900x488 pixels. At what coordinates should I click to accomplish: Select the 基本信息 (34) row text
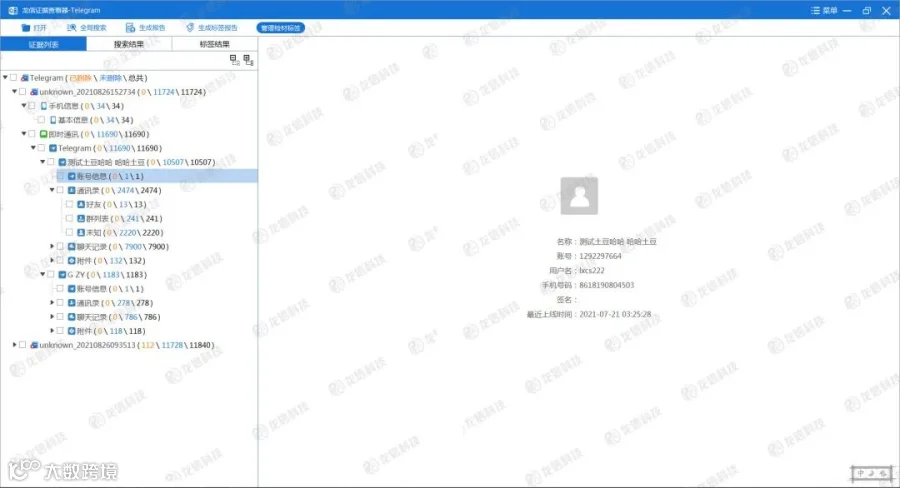coord(95,120)
